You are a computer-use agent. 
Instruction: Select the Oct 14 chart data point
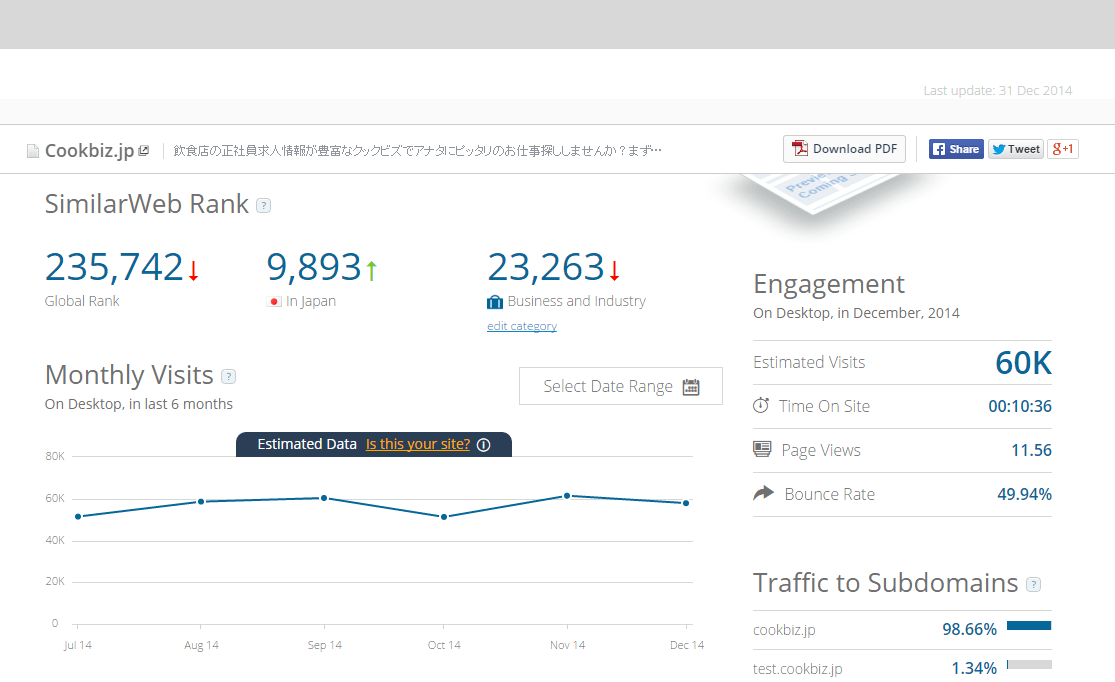444,517
